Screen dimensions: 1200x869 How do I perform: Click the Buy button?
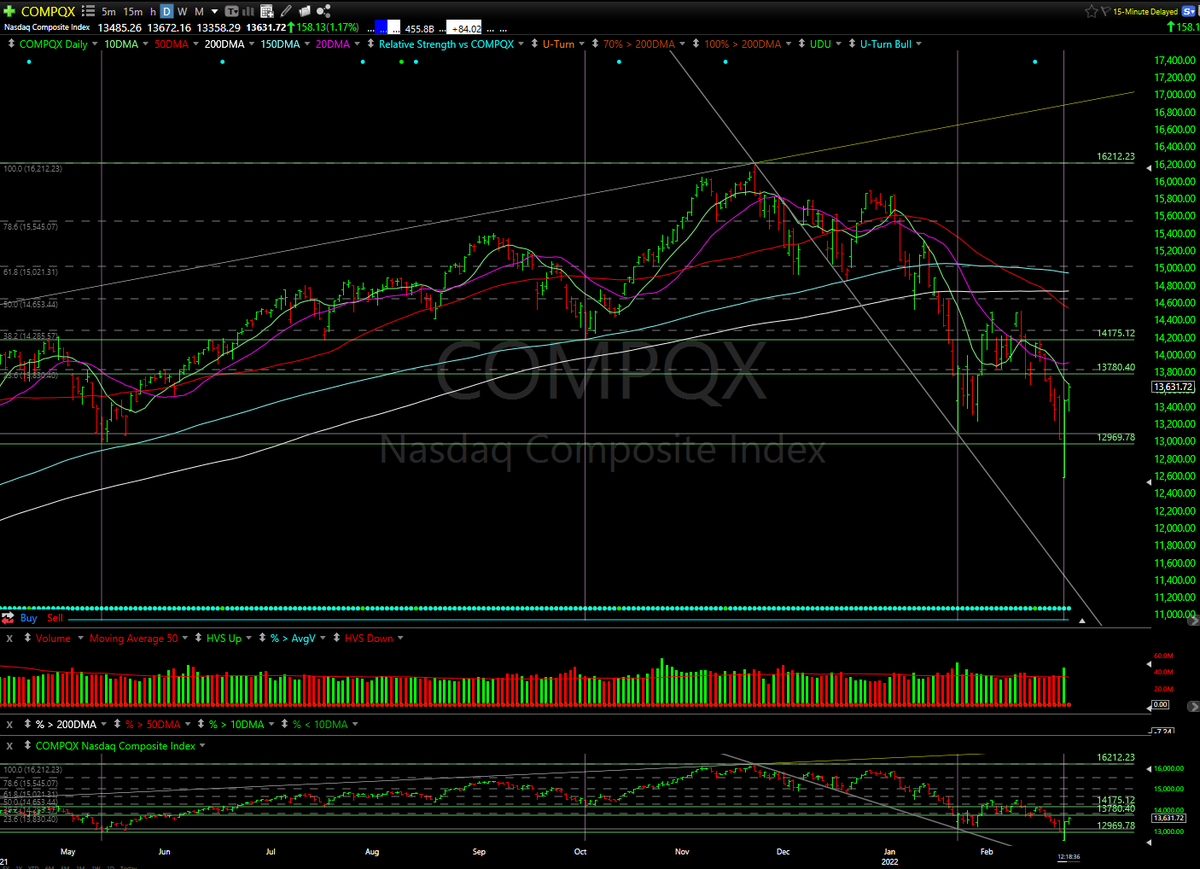pyautogui.click(x=29, y=618)
